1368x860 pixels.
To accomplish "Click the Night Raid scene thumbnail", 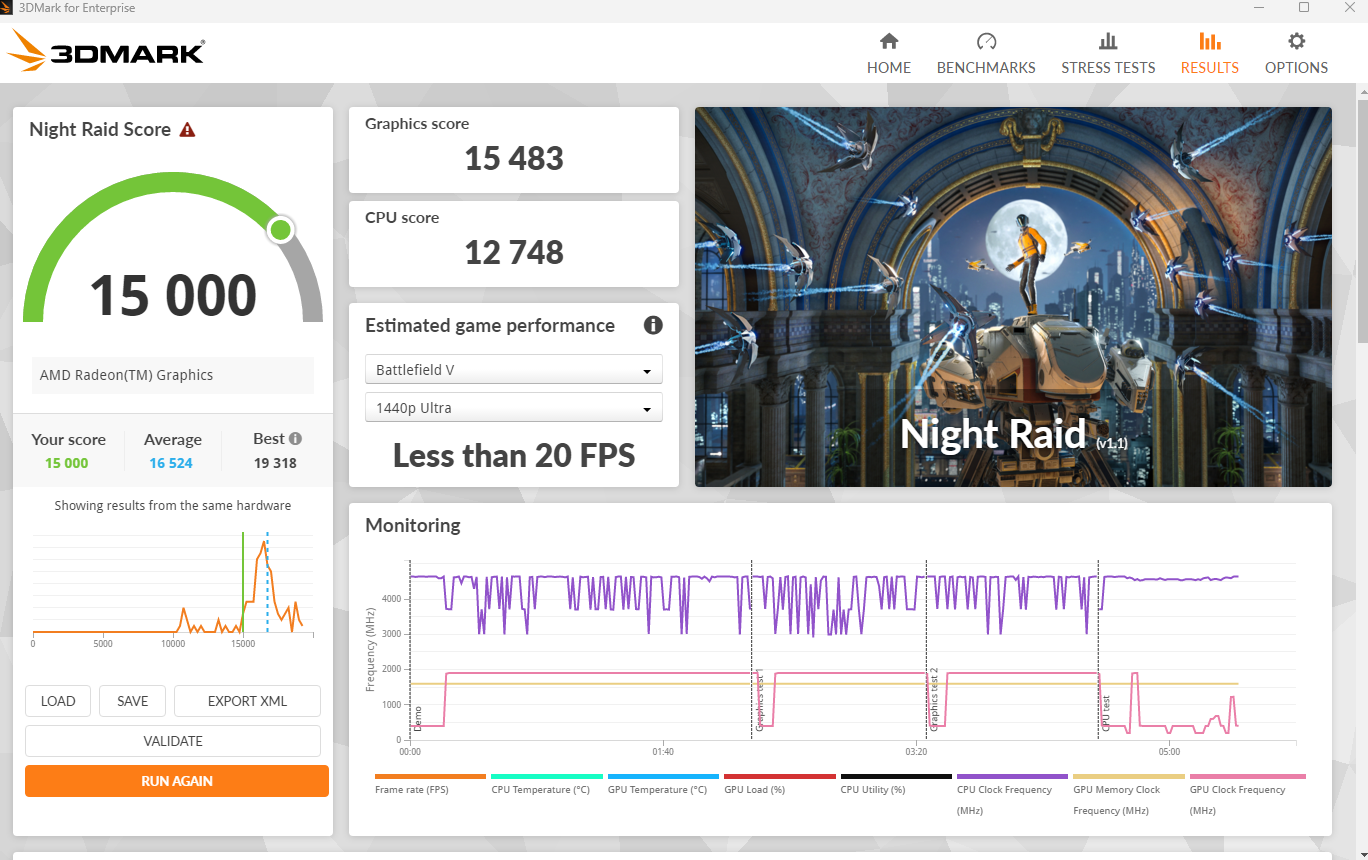I will (x=1013, y=297).
